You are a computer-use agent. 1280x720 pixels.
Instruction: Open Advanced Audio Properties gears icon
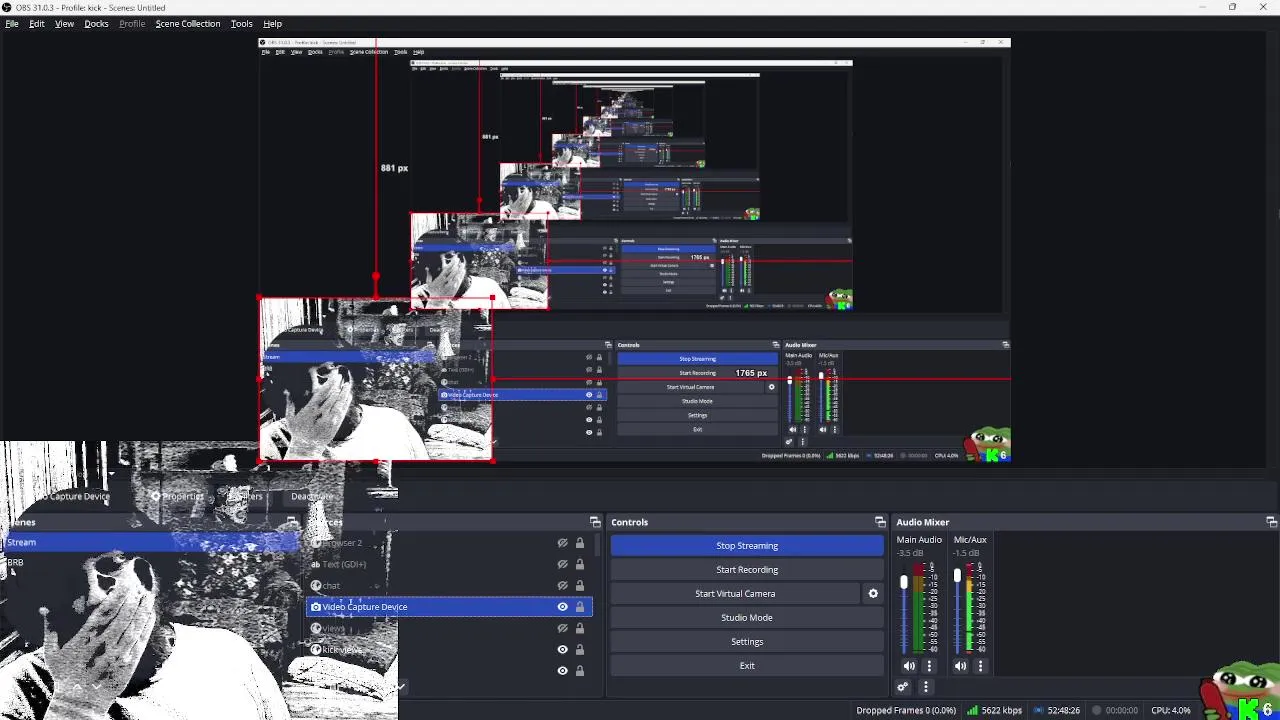coord(902,687)
